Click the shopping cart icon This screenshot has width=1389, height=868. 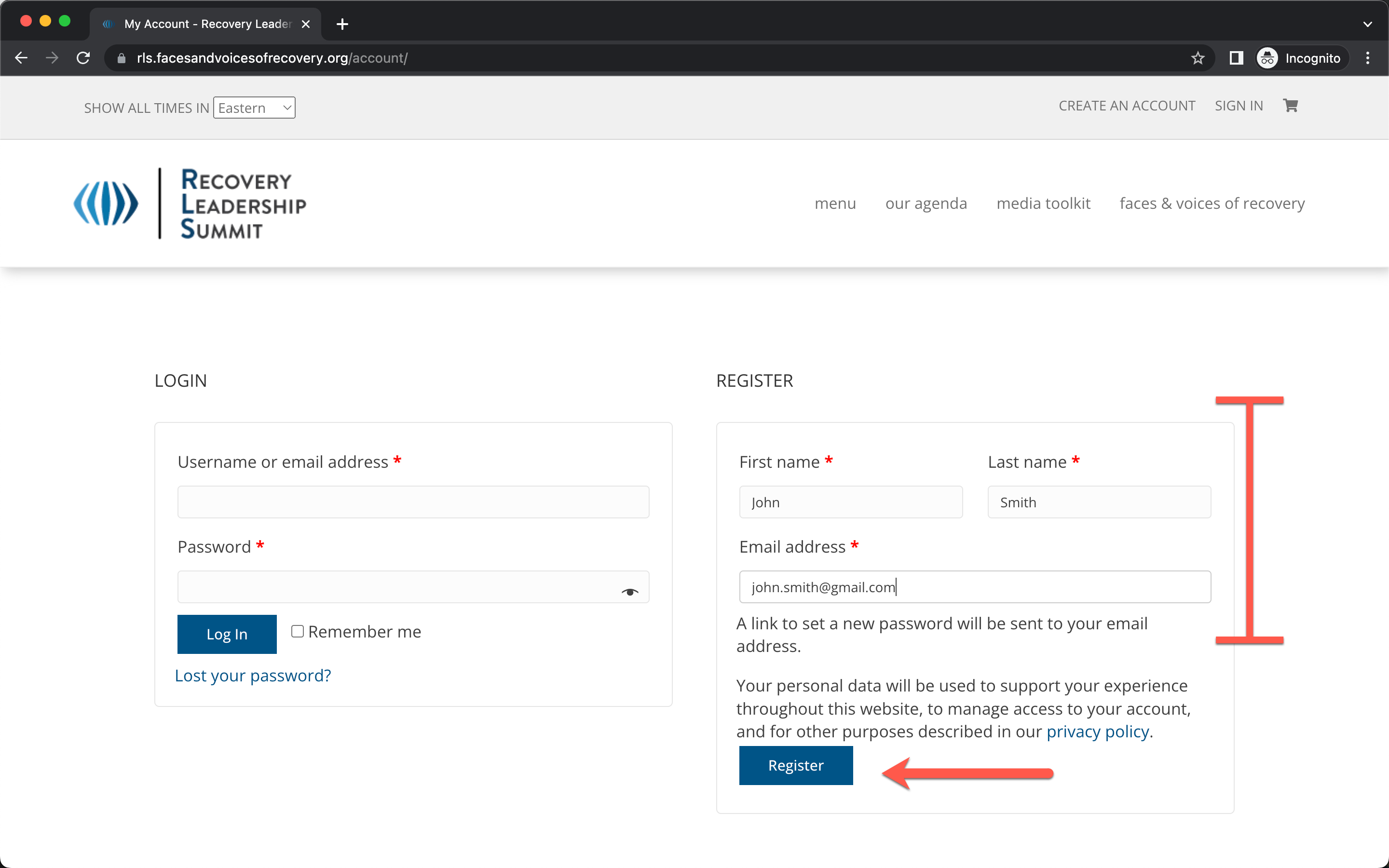[x=1290, y=106]
